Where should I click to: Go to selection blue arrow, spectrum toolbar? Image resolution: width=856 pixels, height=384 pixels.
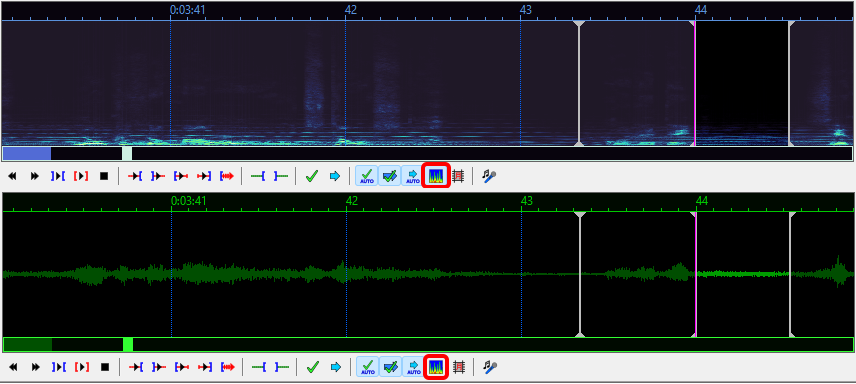[335, 176]
